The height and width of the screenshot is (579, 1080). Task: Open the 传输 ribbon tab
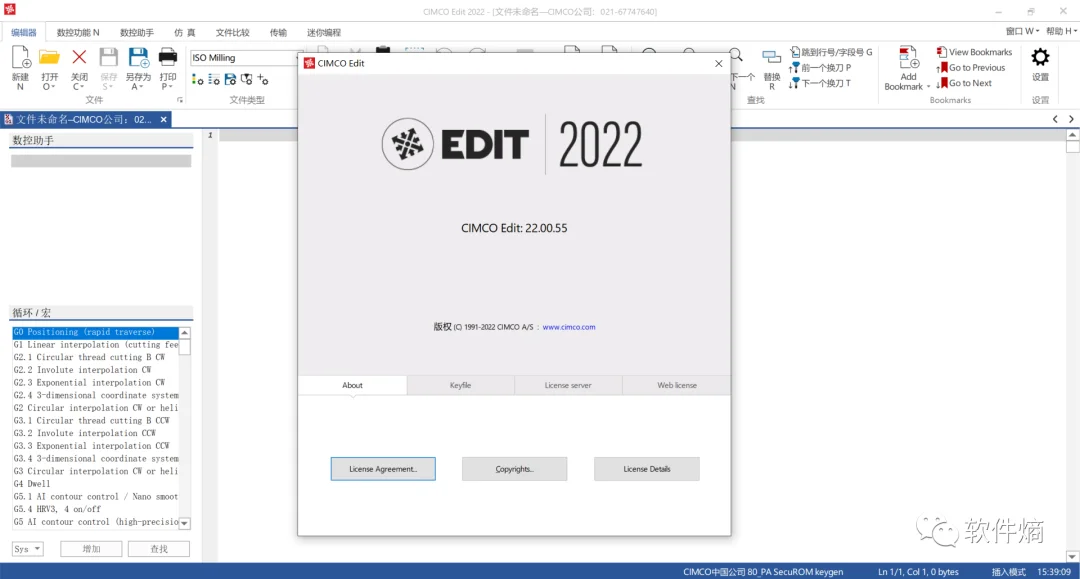(x=278, y=32)
